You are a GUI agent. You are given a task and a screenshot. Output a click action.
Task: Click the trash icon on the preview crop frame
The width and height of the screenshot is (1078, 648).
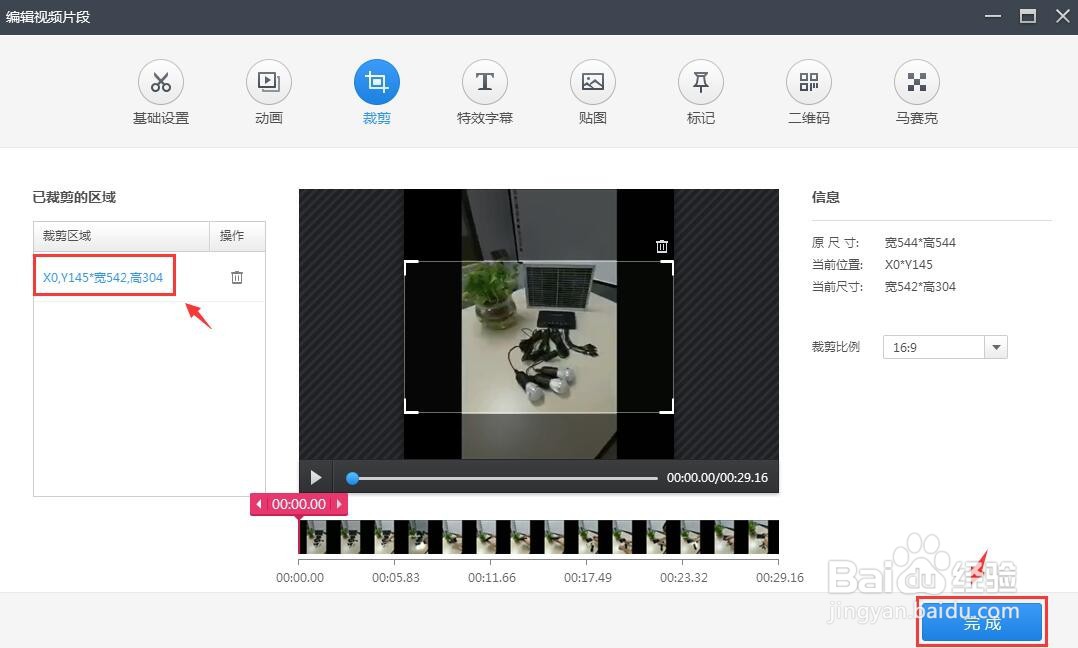(661, 246)
